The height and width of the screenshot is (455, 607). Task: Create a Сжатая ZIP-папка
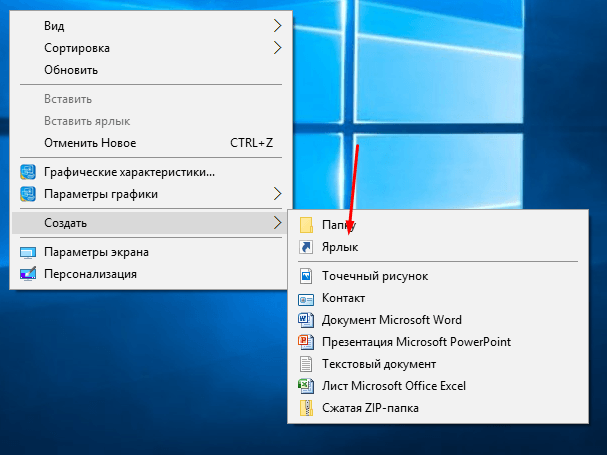point(438,408)
